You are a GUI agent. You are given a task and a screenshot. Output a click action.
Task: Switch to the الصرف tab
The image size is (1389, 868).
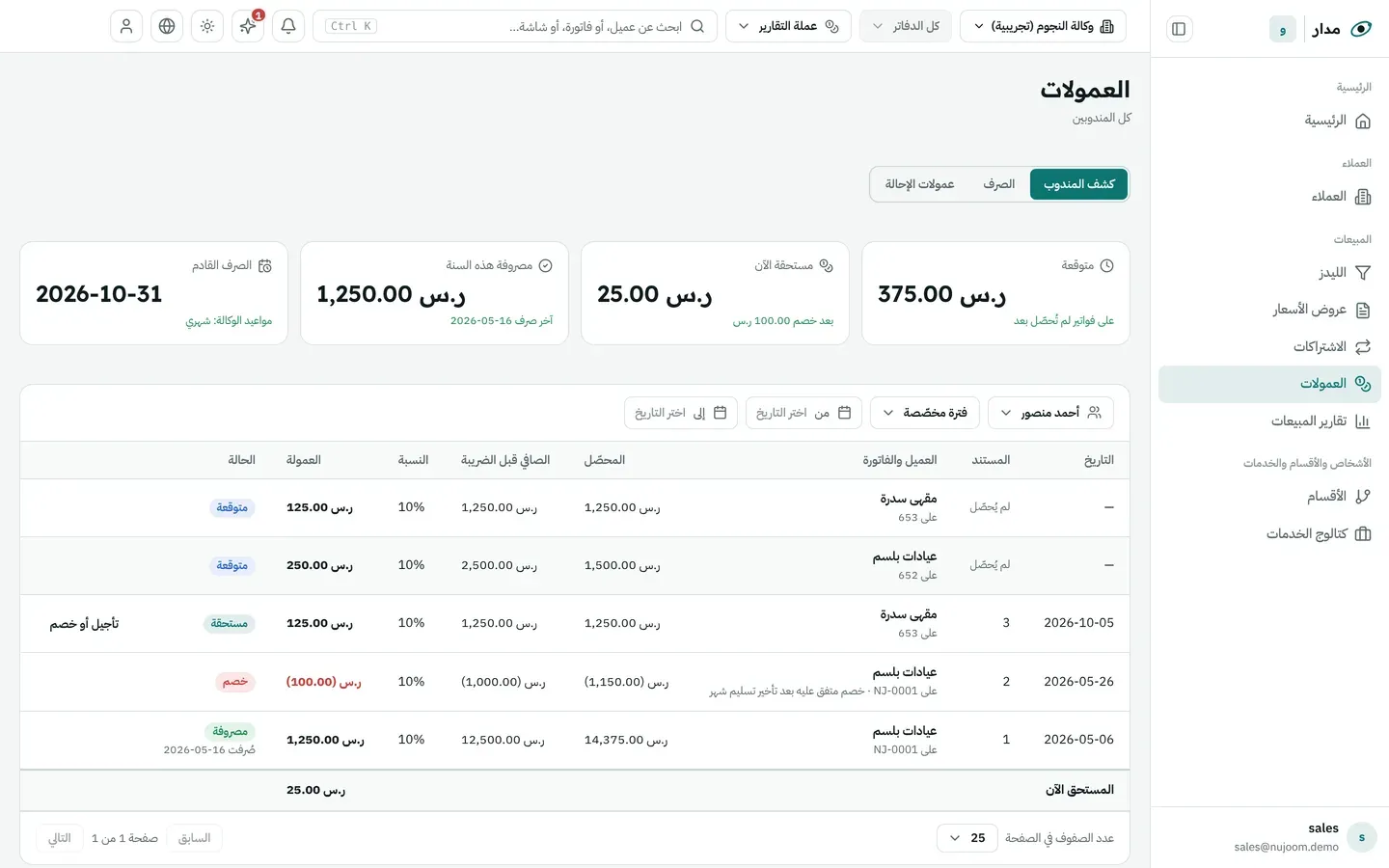click(999, 184)
